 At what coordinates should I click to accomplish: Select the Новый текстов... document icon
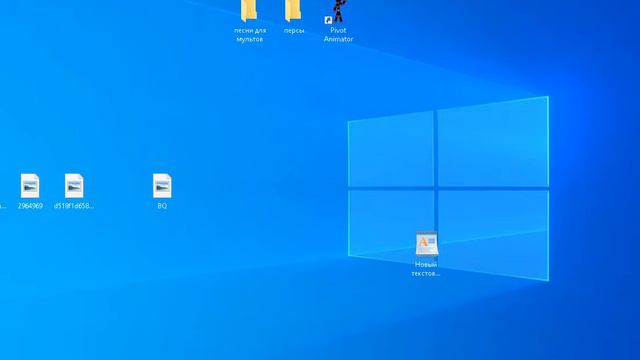tap(427, 244)
